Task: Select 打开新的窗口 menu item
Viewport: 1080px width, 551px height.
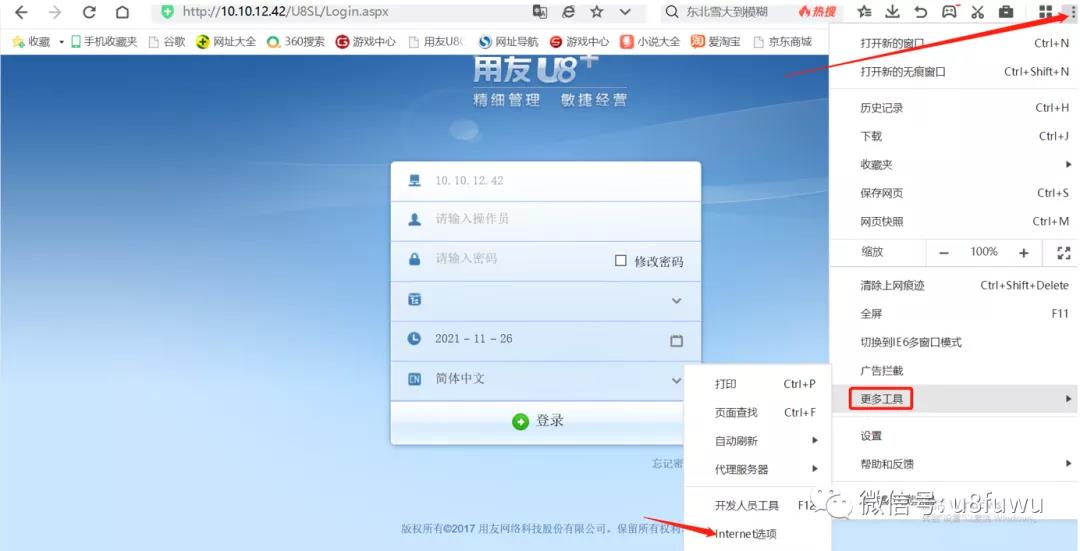Action: pyautogui.click(x=954, y=43)
